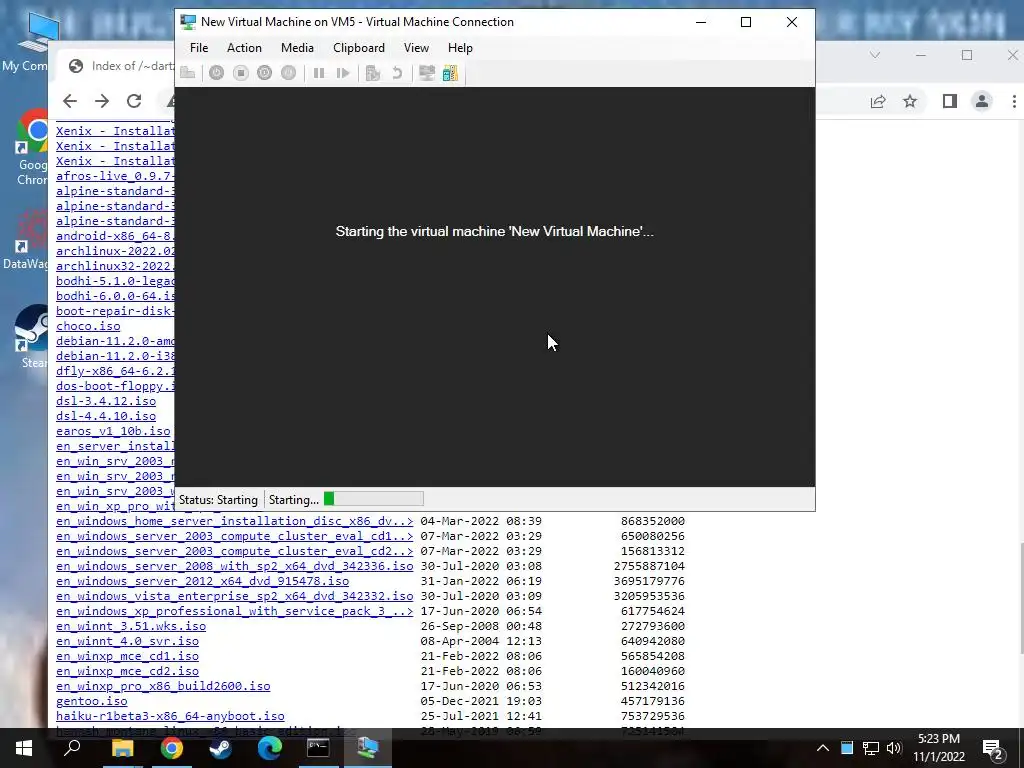Open the en_winnt_4.0_svr.iso link
Viewport: 1024px width, 768px height.
(127, 641)
